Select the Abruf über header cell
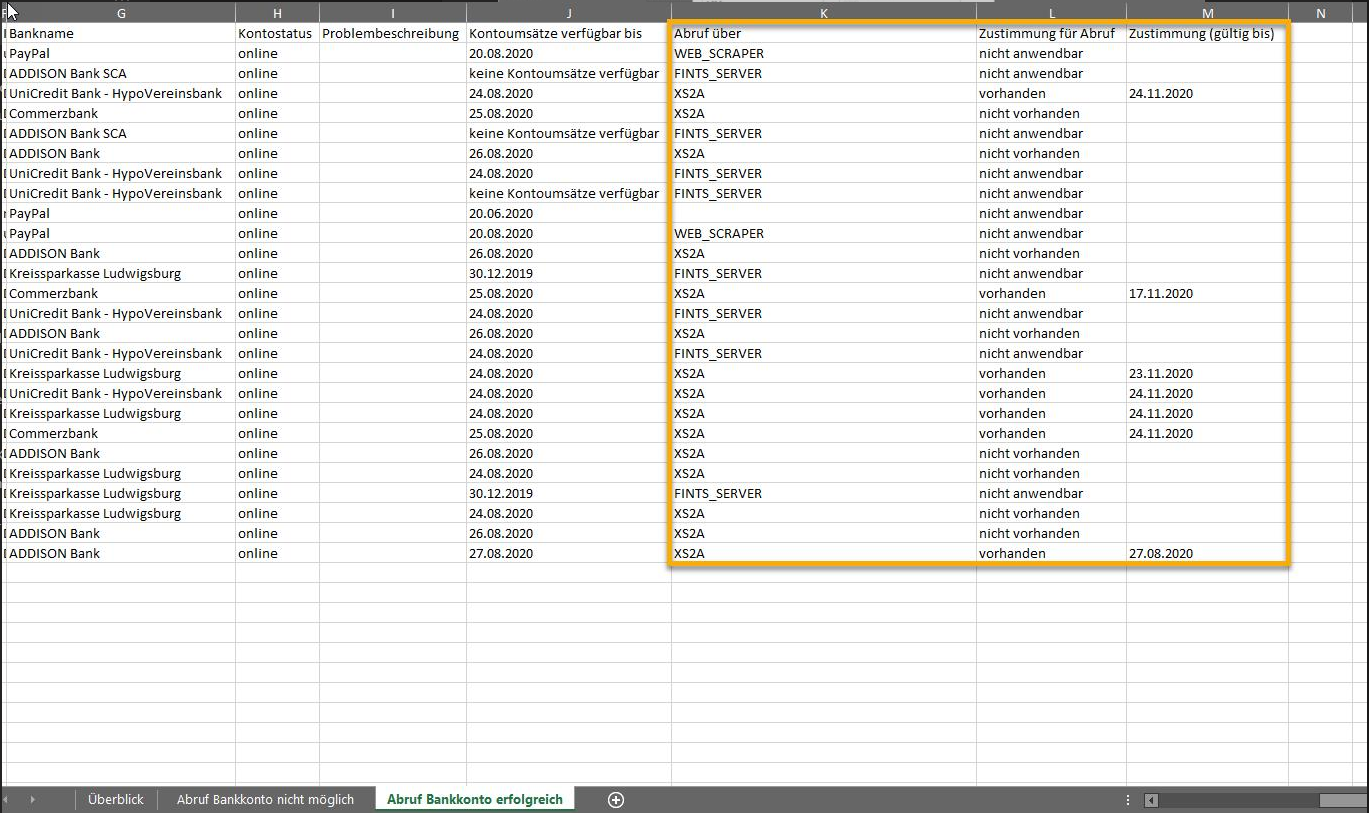 (x=824, y=33)
